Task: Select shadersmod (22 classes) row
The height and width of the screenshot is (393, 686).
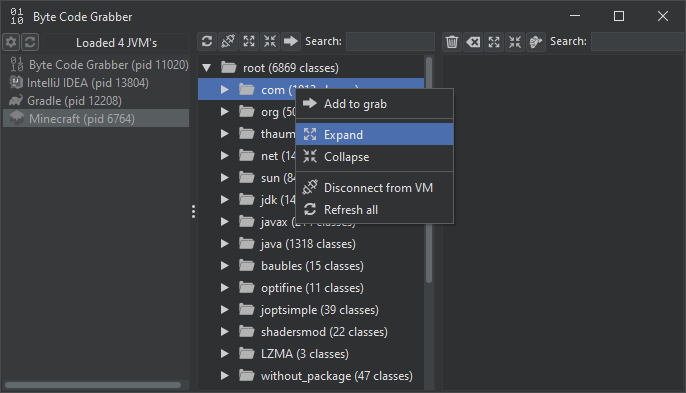Action: coord(311,331)
